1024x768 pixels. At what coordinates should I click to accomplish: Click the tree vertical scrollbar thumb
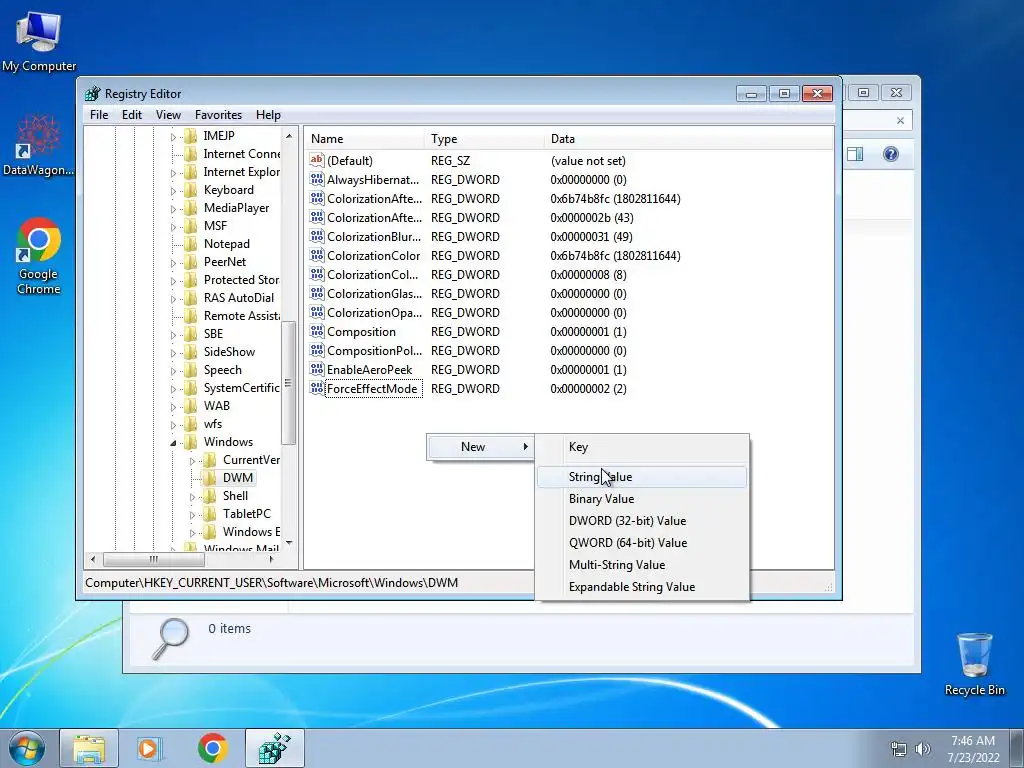click(288, 383)
